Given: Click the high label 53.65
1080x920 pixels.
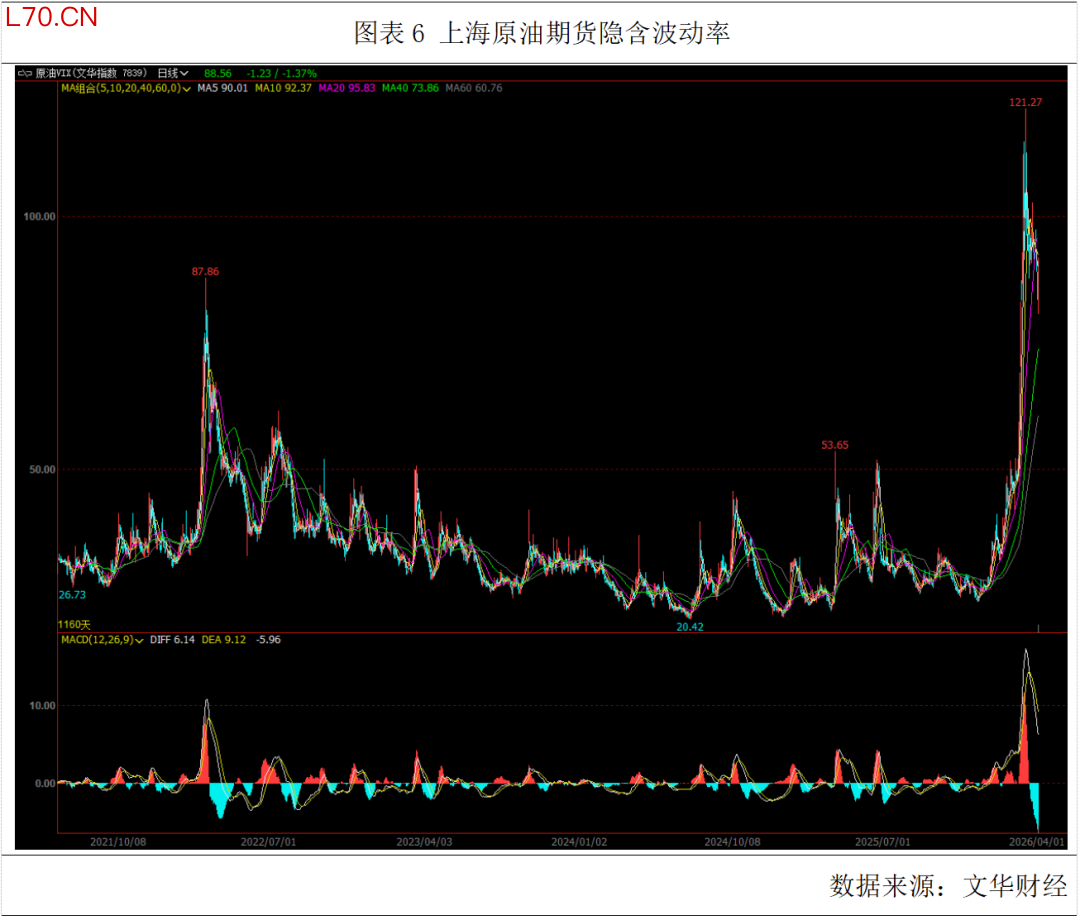Looking at the screenshot, I should click(x=835, y=446).
